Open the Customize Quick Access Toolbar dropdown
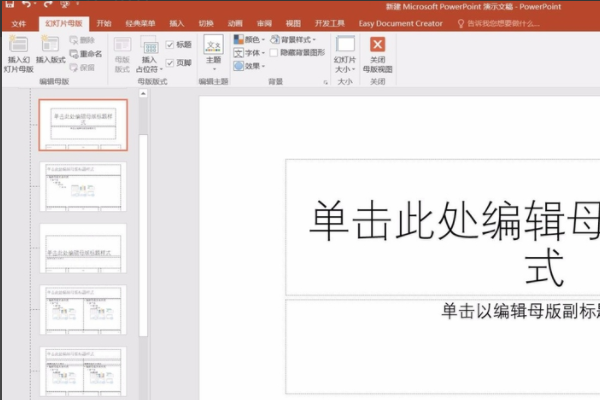600x400 pixels. coord(78,3)
